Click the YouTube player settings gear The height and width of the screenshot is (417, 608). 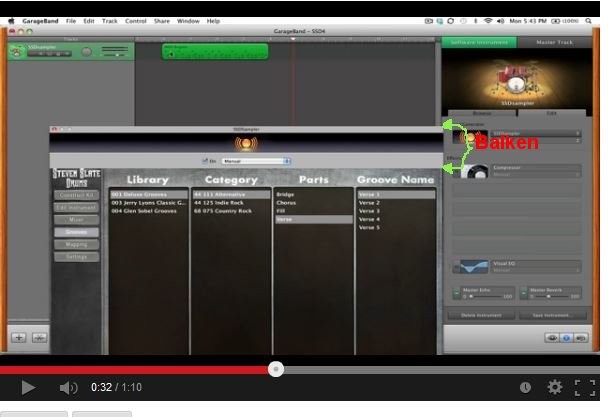554,387
